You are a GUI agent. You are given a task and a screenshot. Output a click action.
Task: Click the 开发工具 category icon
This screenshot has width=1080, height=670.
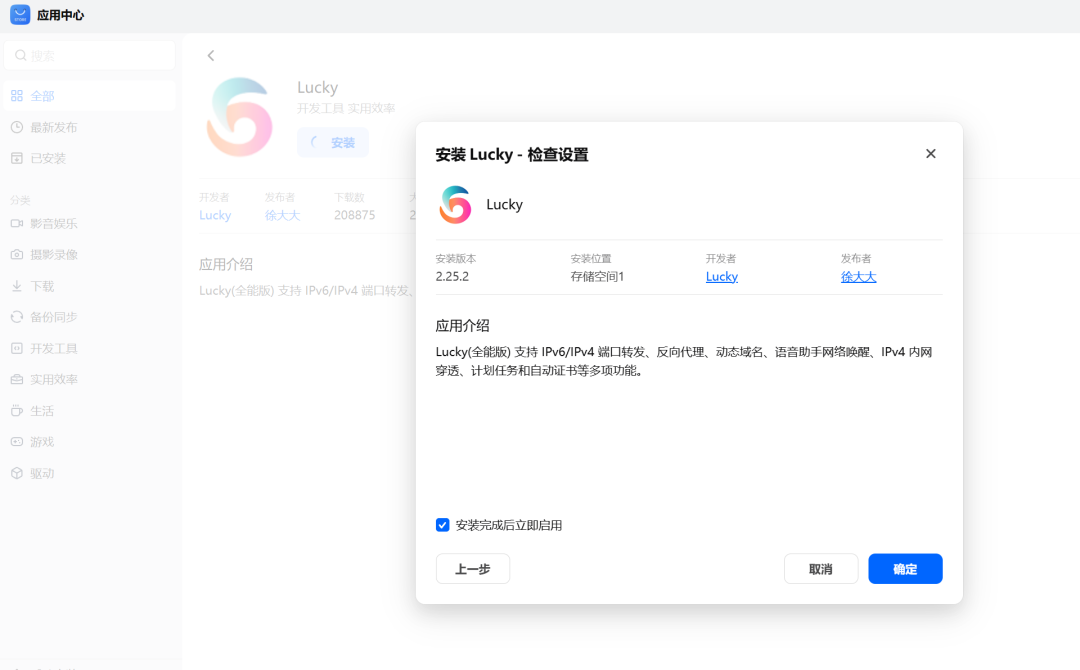tap(17, 348)
